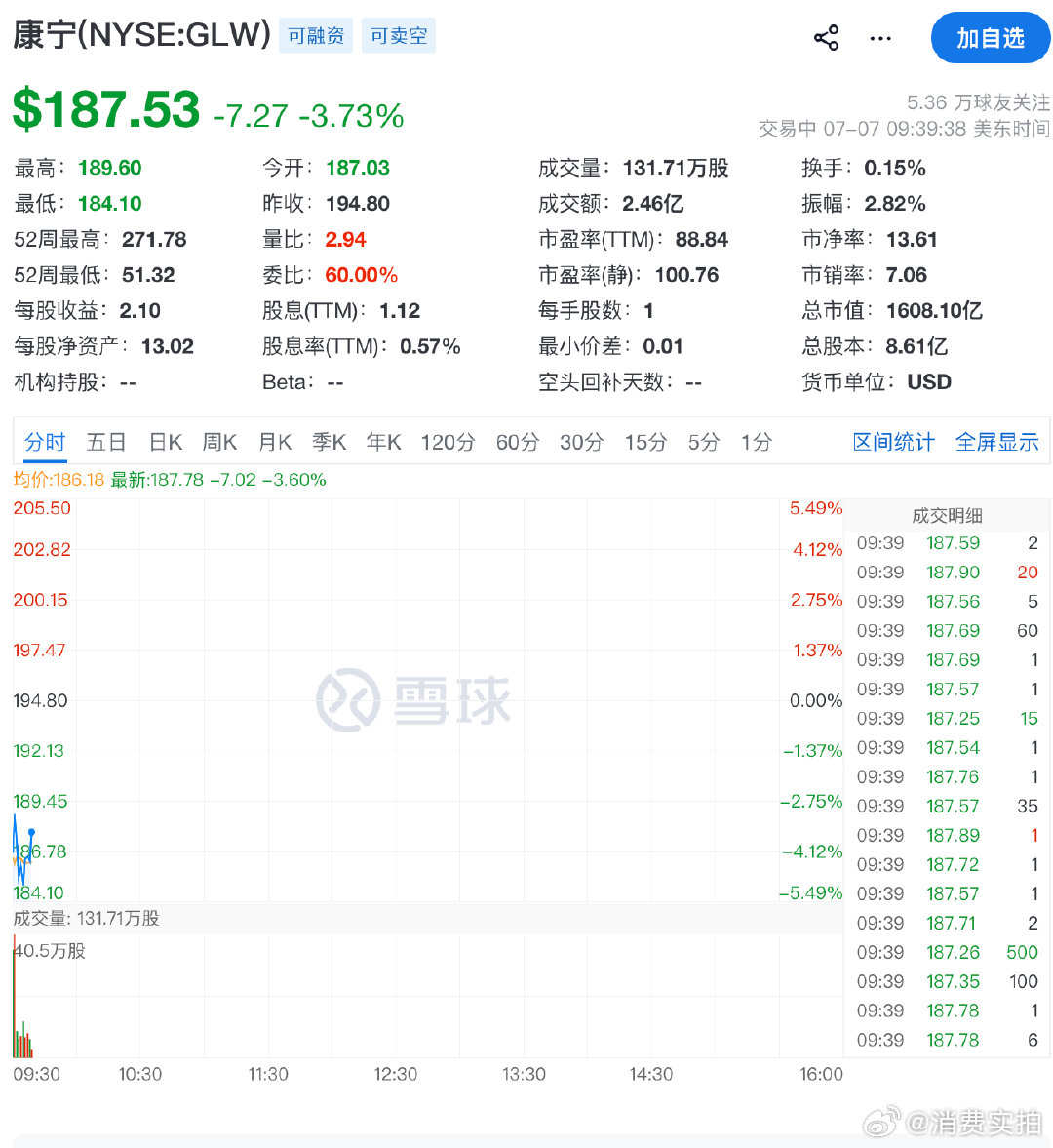1053x1148 pixels.
Task: Click the 每股收益 value 2.10
Action: tap(139, 311)
